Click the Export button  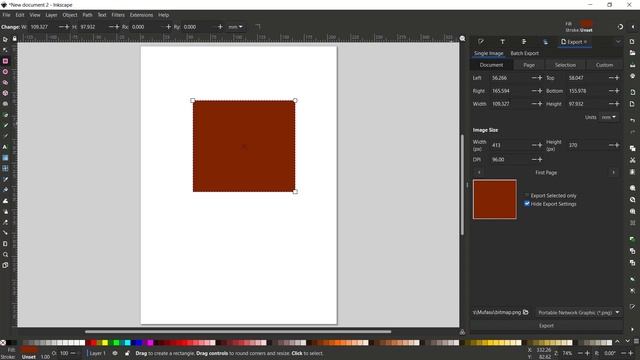pyautogui.click(x=547, y=326)
